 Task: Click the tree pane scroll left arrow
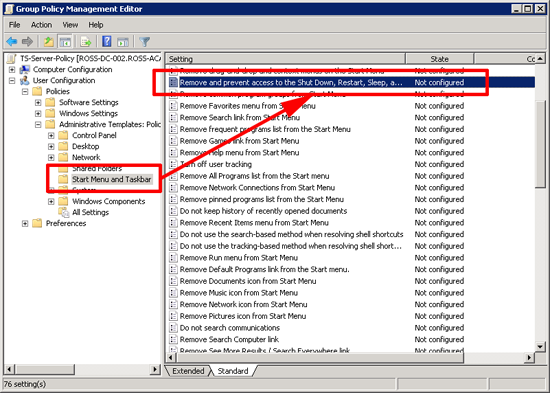point(9,369)
